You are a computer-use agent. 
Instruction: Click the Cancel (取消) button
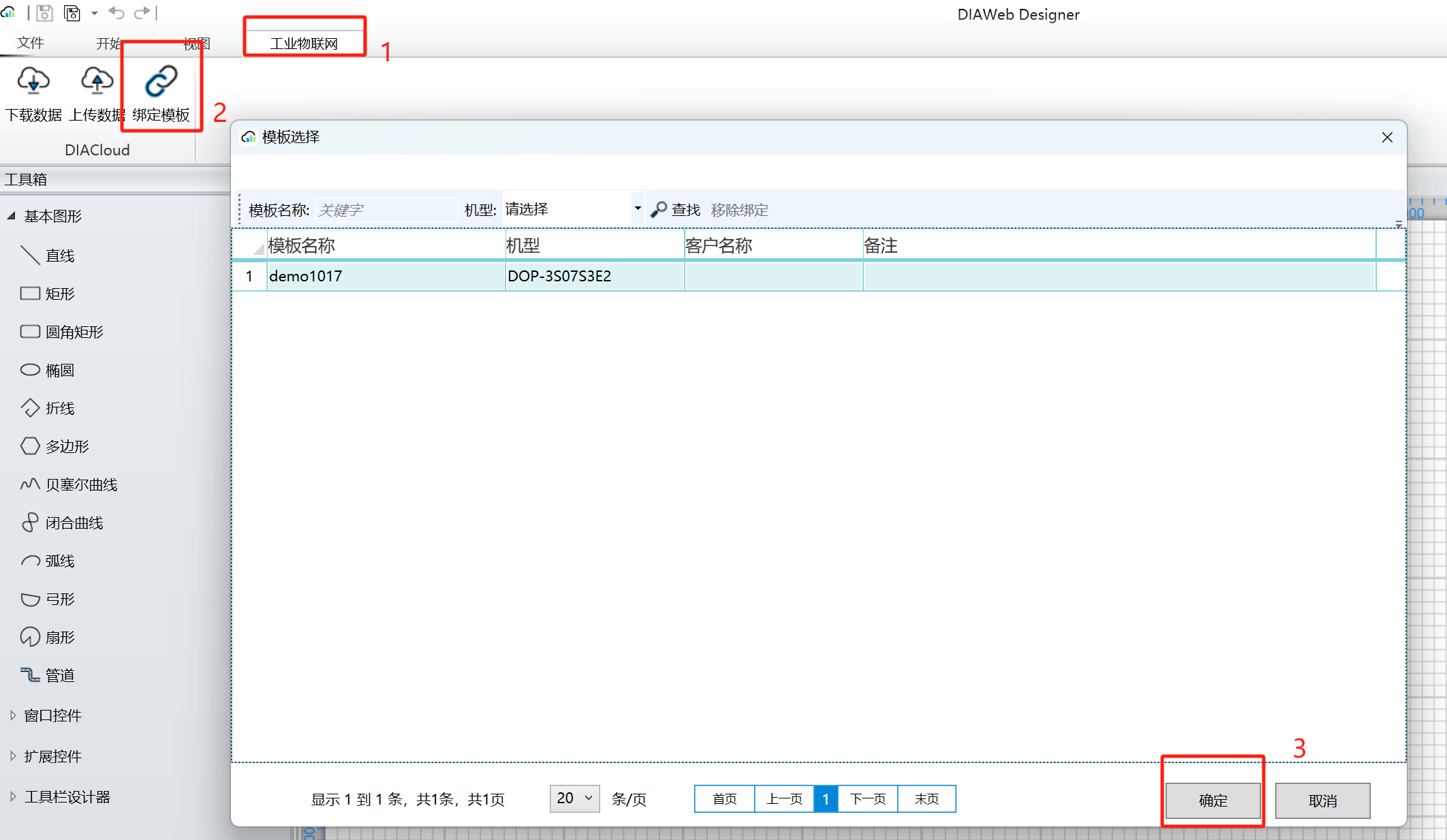pos(1322,800)
